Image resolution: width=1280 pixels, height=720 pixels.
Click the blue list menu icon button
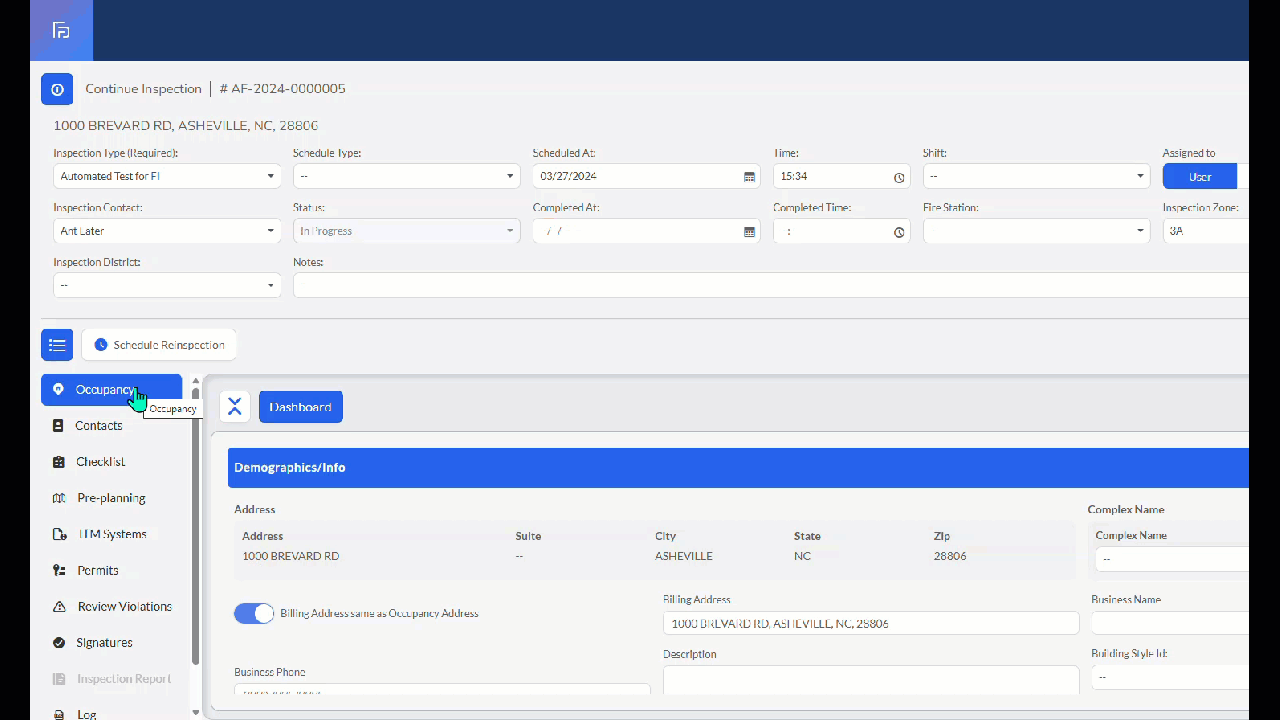pyautogui.click(x=57, y=345)
